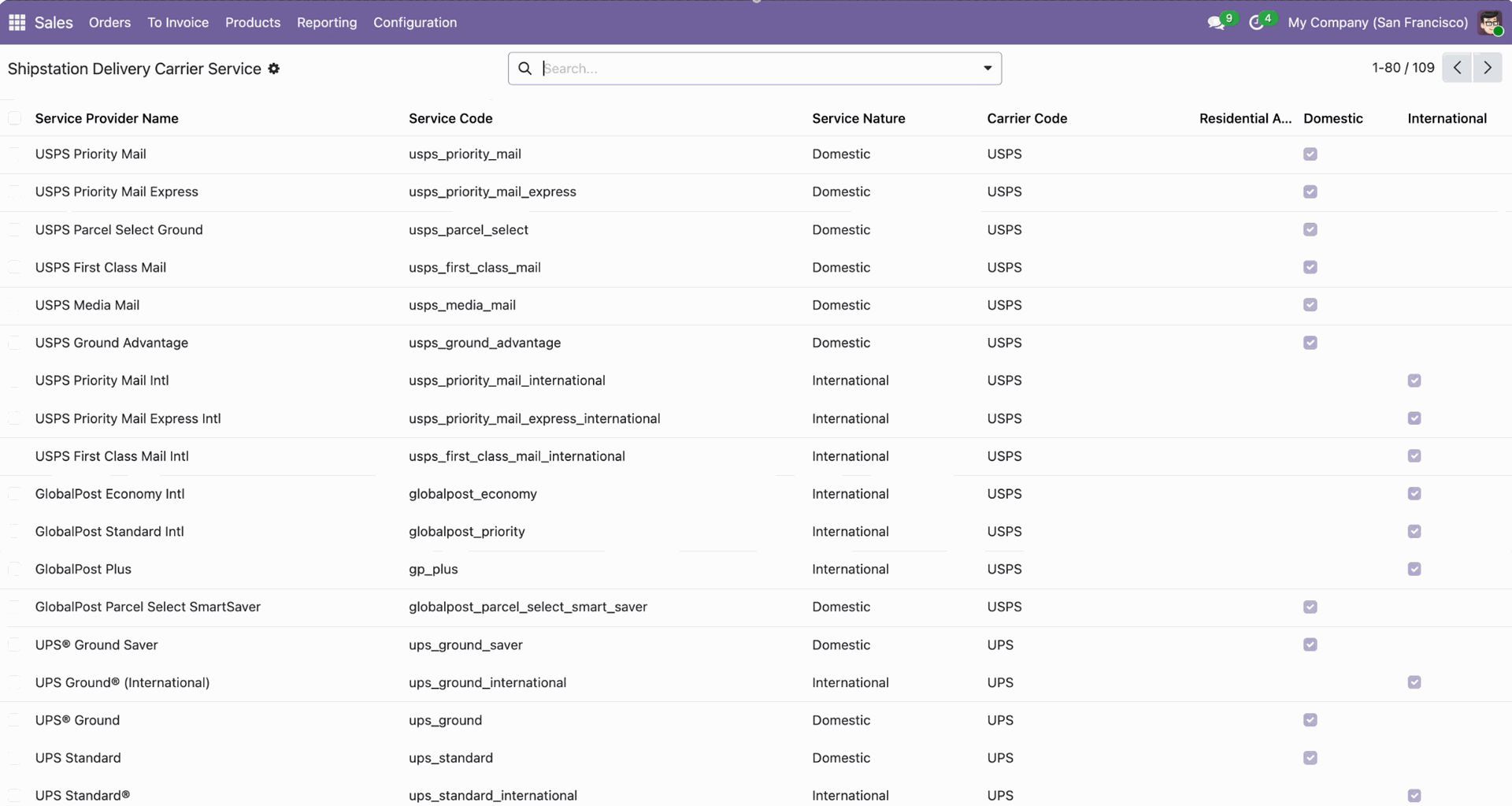This screenshot has width=1512, height=806.
Task: Open the Reporting menu
Action: (327, 23)
